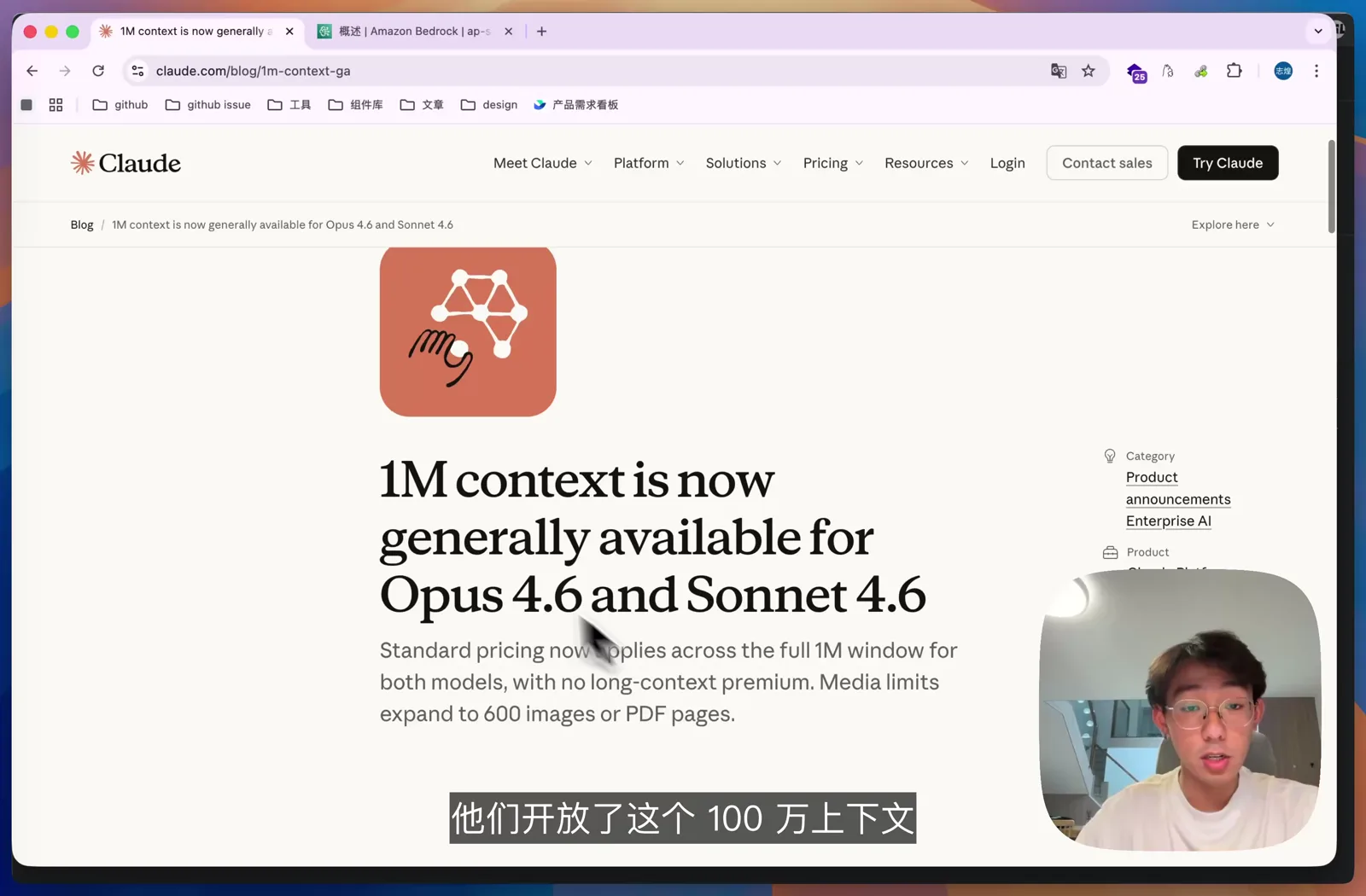Viewport: 1366px width, 896px height.
Task: Click the Claude logo to go home
Action: [126, 163]
